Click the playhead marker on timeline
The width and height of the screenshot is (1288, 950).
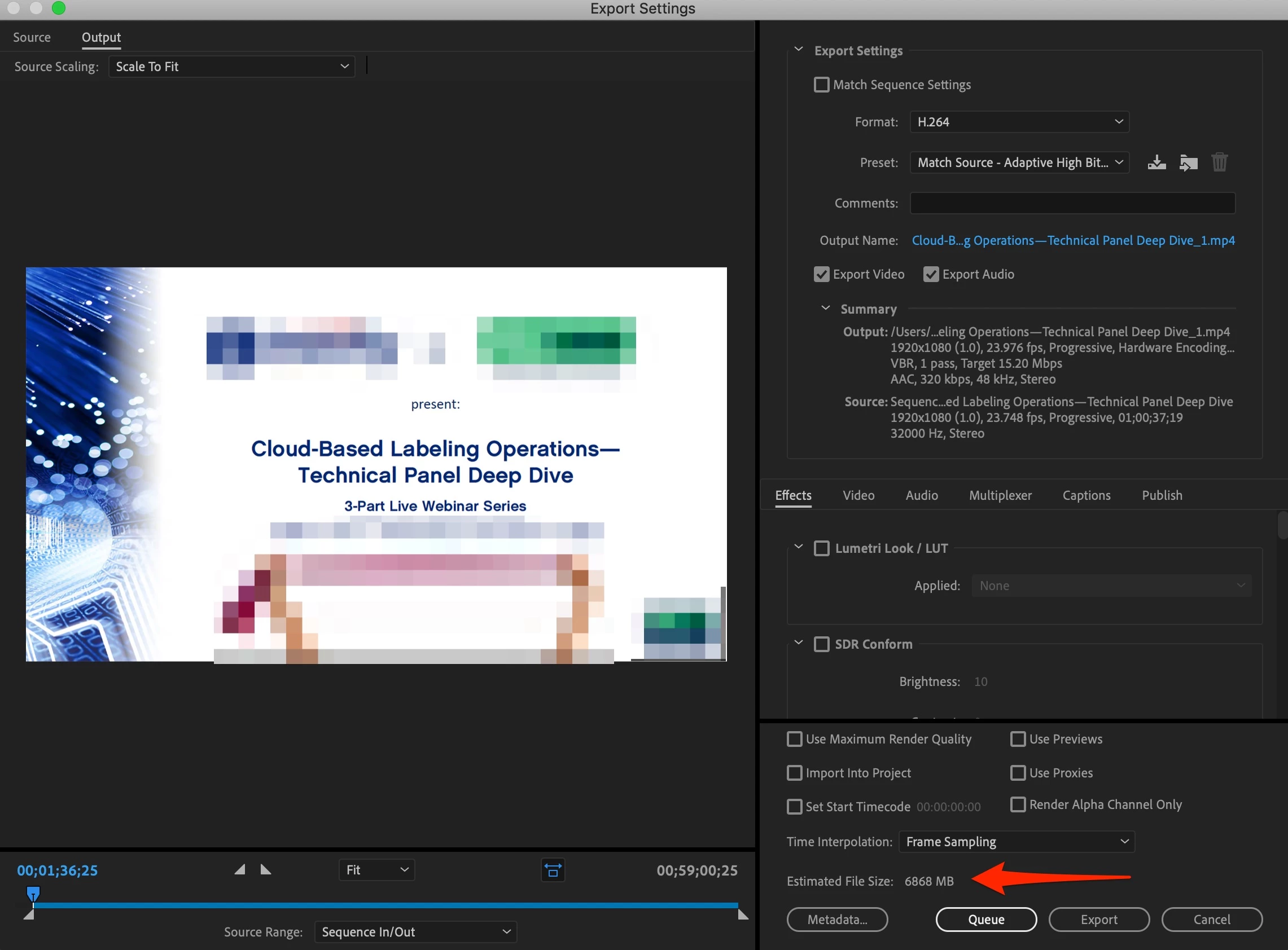pyautogui.click(x=33, y=894)
